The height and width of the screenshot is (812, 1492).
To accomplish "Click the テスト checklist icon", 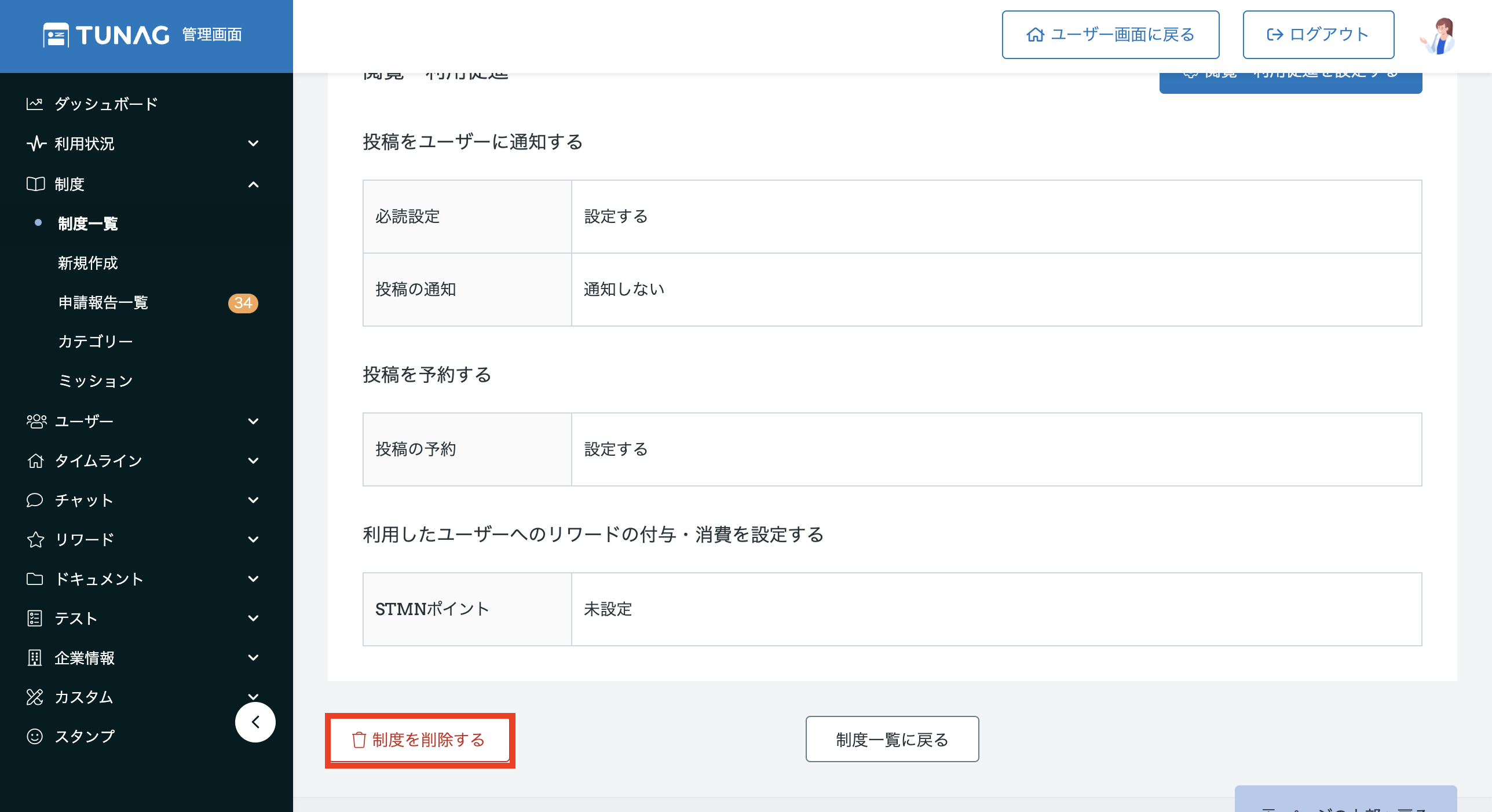I will click(x=35, y=618).
